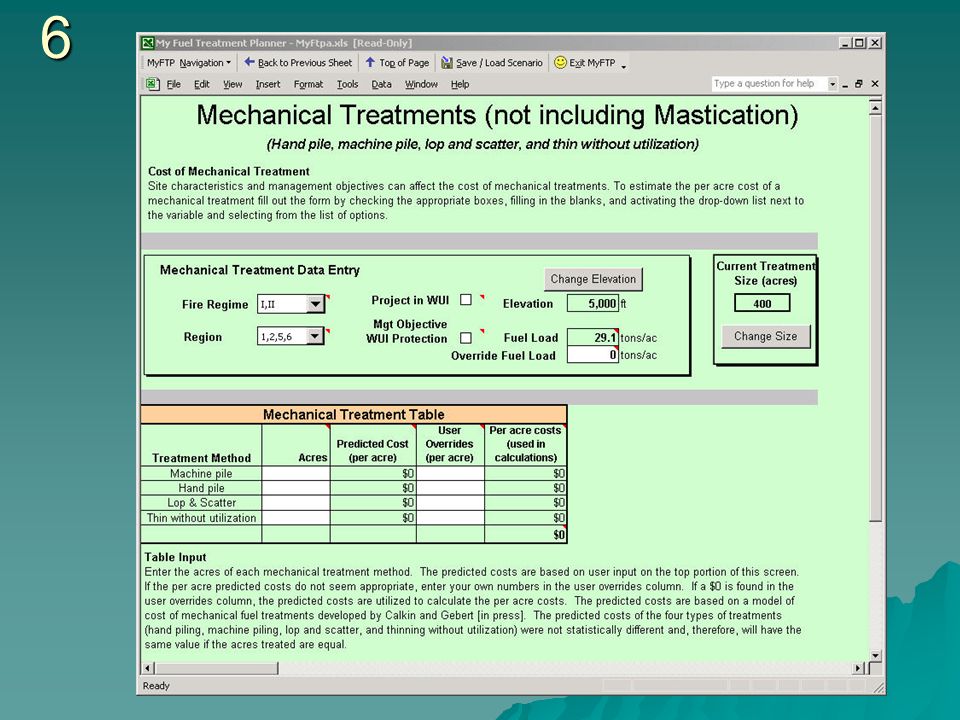Select the Fuel Load 29.1 field
This screenshot has height=720, width=960.
[592, 337]
